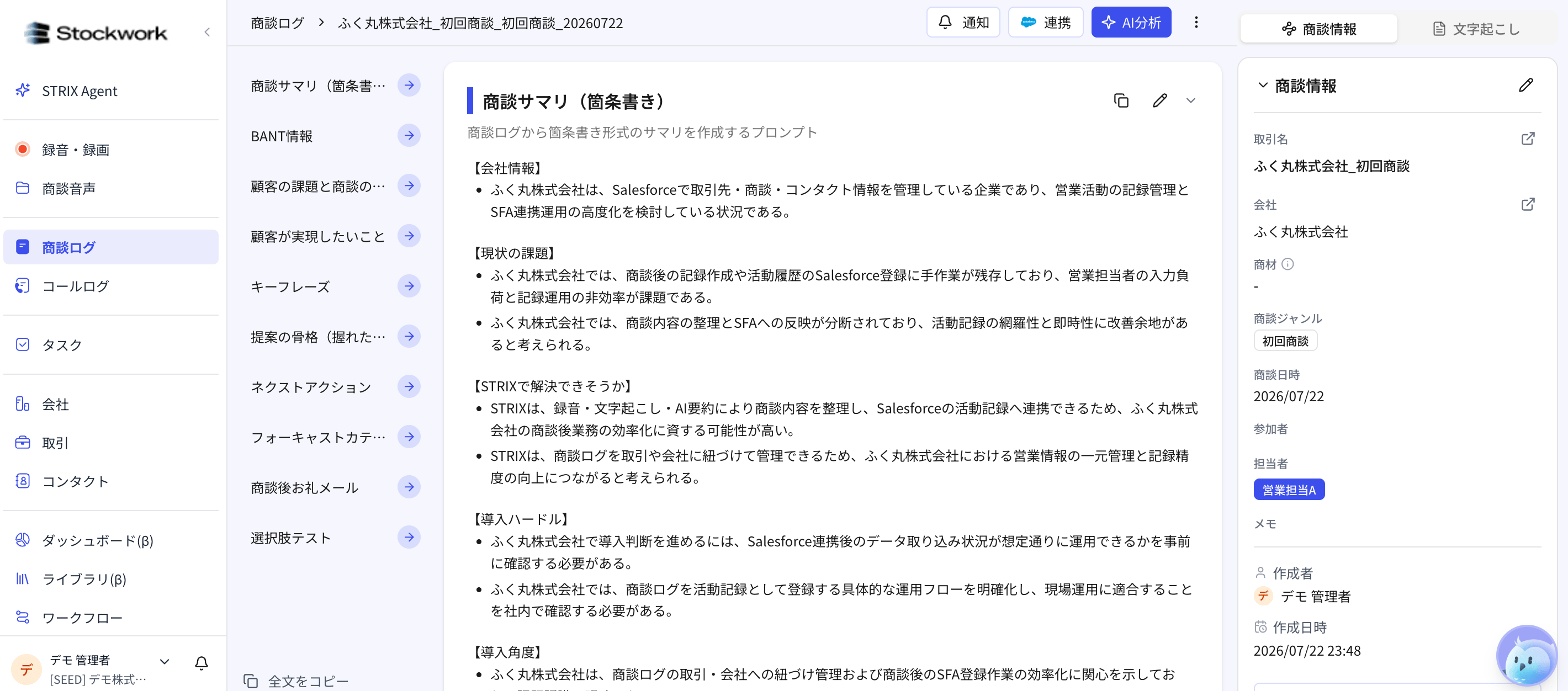This screenshot has height=691, width=1568.
Task: Open 取引名 external link icon
Action: [1528, 139]
